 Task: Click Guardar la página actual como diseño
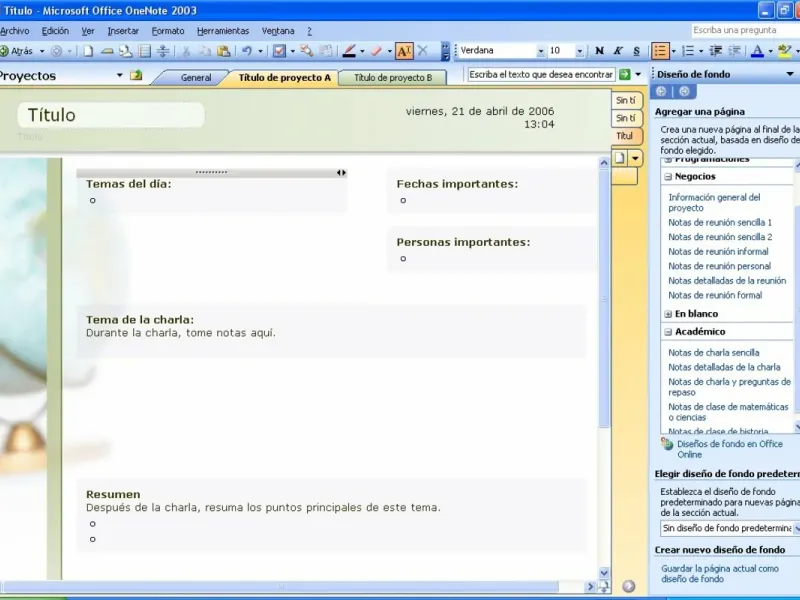click(719, 573)
